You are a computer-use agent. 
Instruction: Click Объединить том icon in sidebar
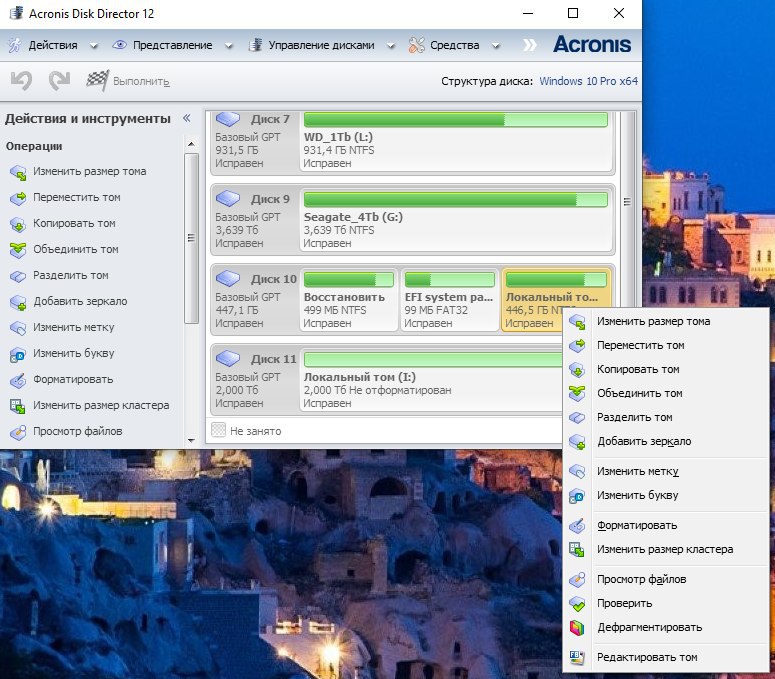pyautogui.click(x=18, y=250)
